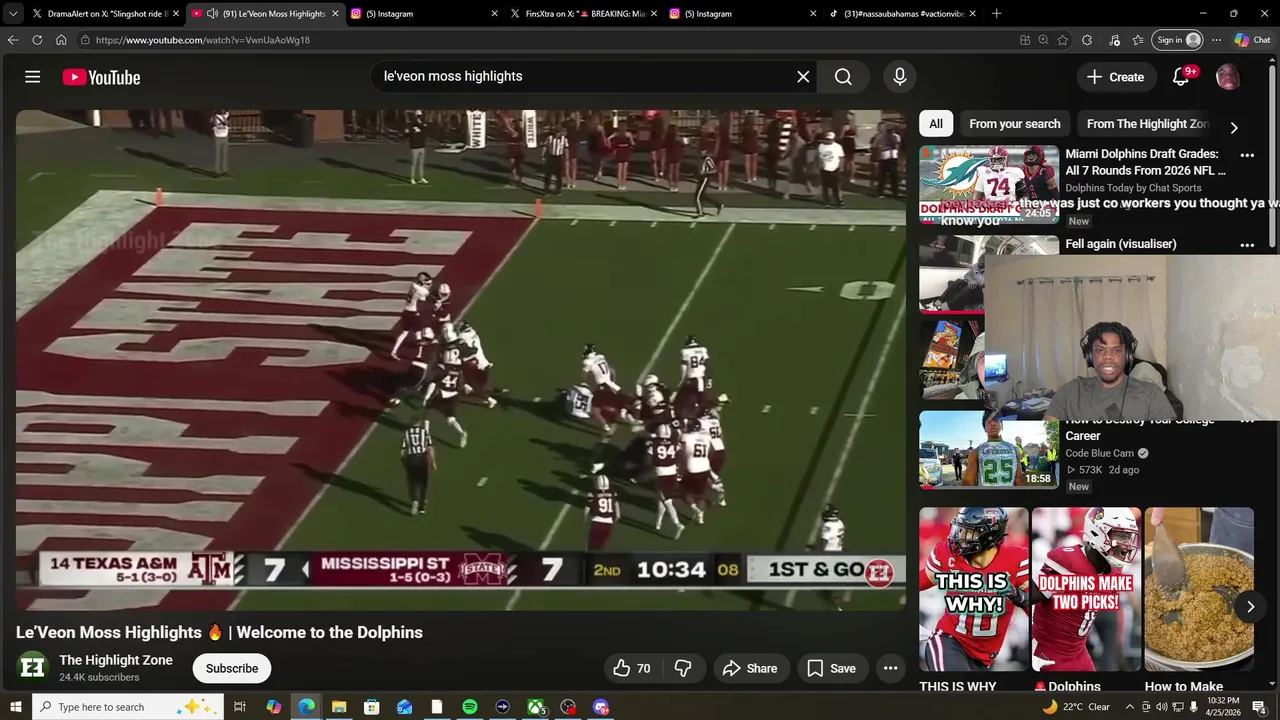Viewport: 1280px width, 720px height.
Task: Open Edge settings and more ellipsis
Action: pos(1216,40)
